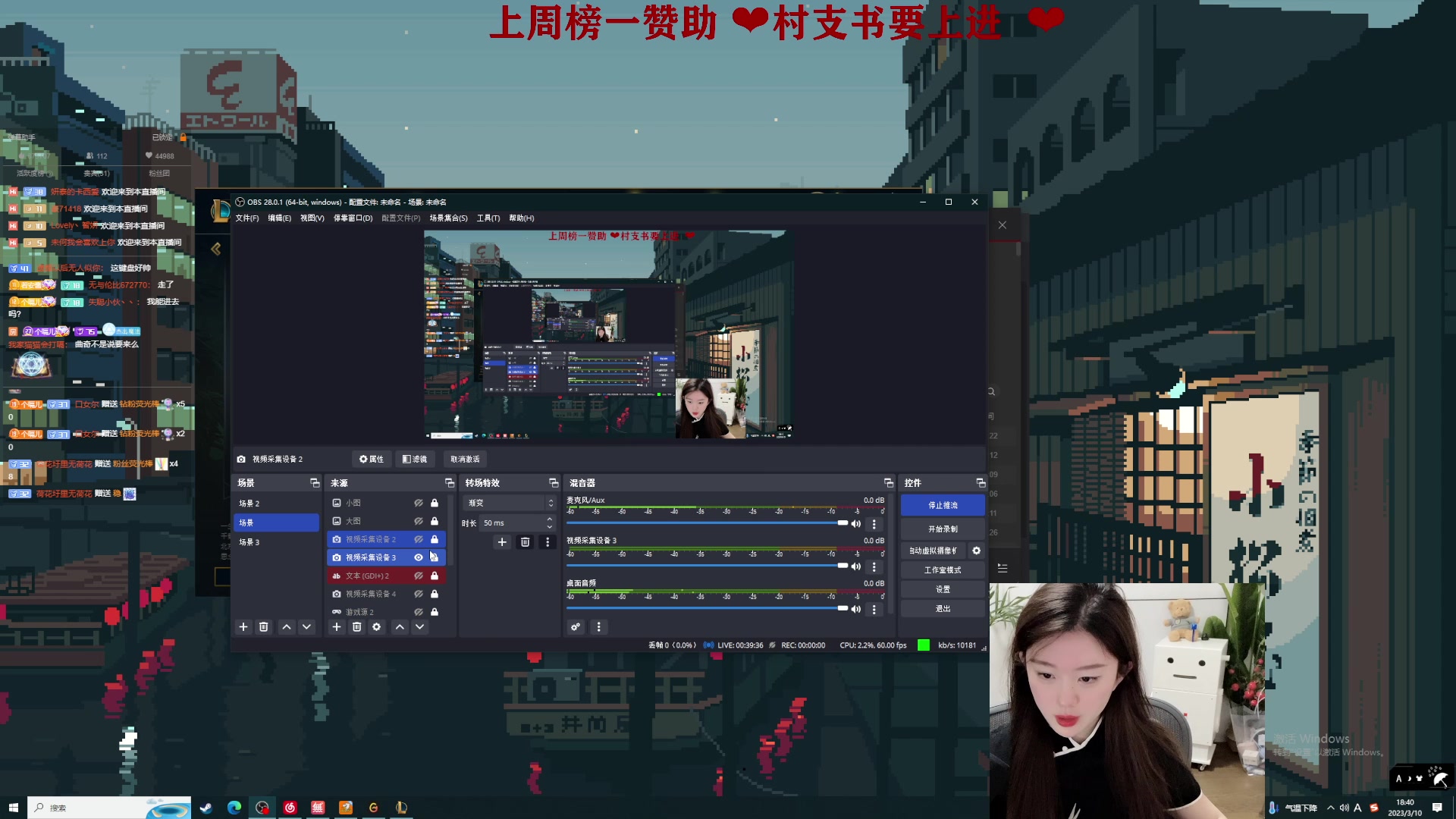Open options menu for 视频采集设备 3 audio channel
Screen dimensions: 1456x819
(874, 566)
